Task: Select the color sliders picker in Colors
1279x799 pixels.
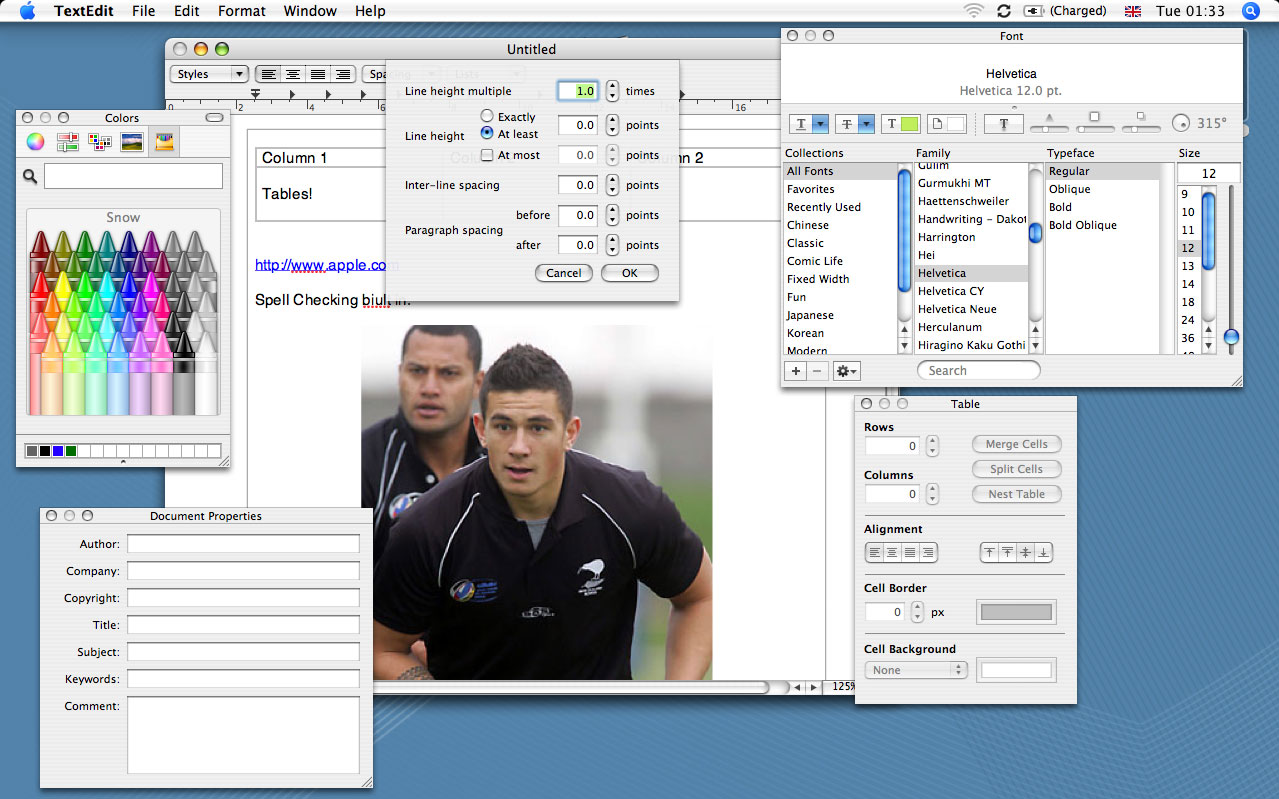Action: pyautogui.click(x=68, y=142)
